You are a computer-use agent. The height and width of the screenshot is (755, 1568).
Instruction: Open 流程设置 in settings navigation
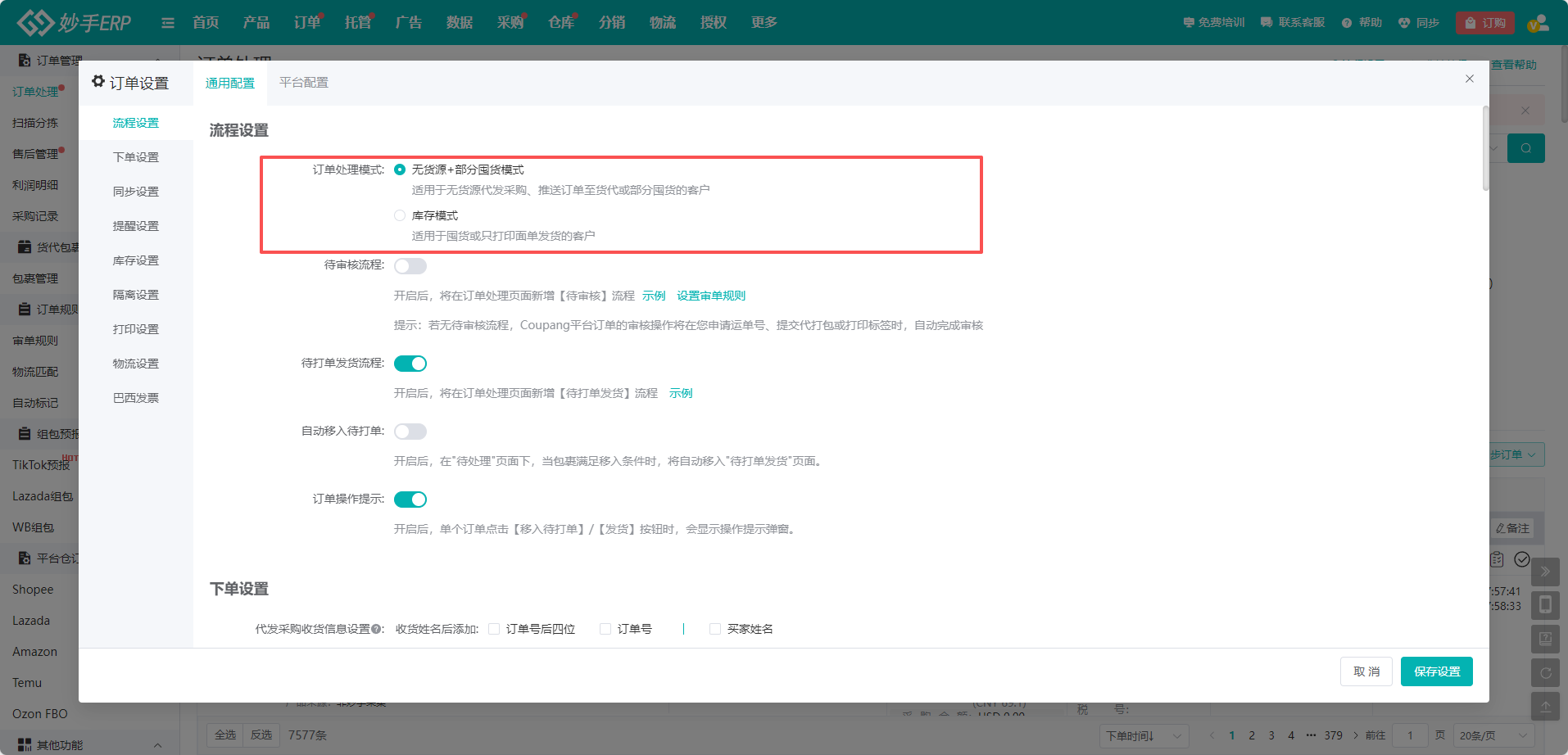click(x=136, y=123)
